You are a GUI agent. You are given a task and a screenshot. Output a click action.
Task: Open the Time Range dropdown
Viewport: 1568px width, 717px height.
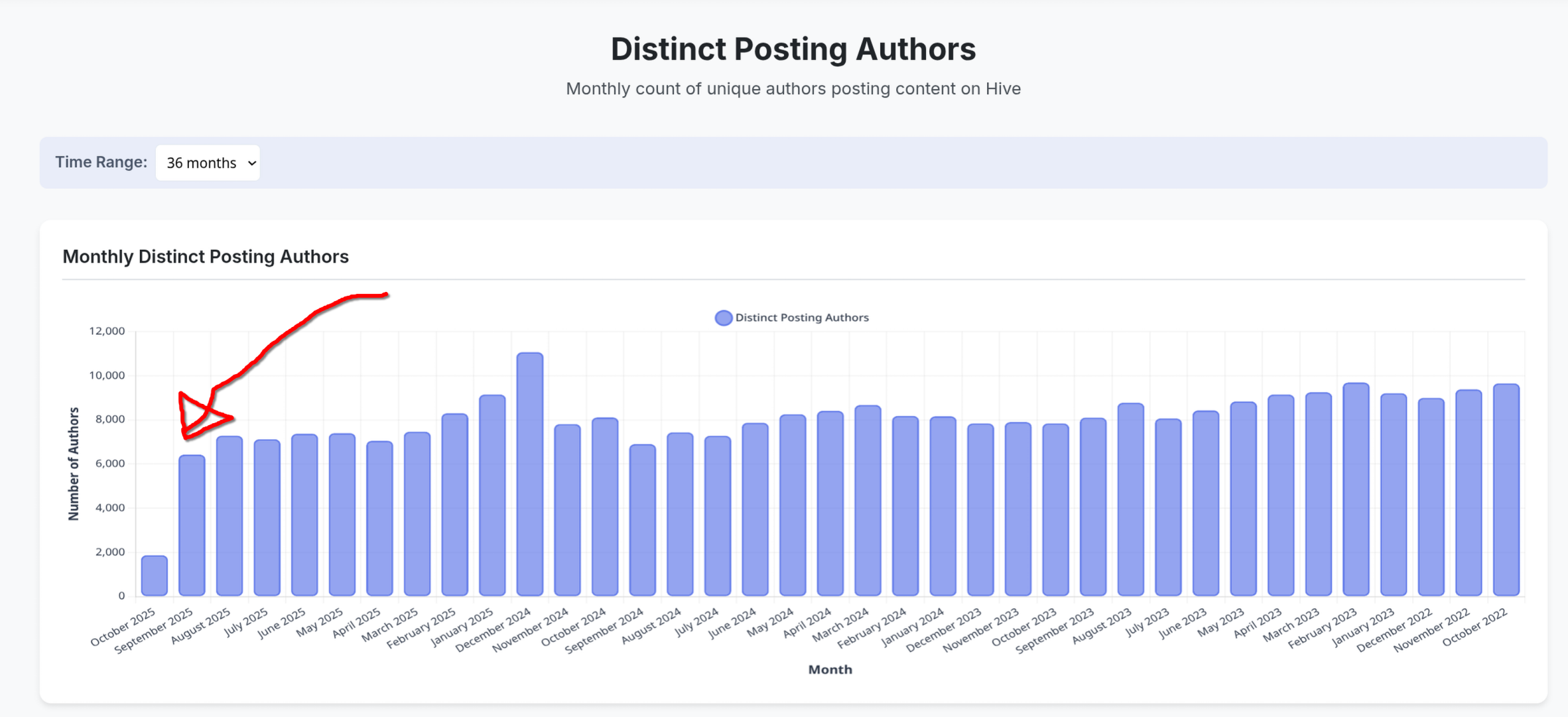[207, 163]
